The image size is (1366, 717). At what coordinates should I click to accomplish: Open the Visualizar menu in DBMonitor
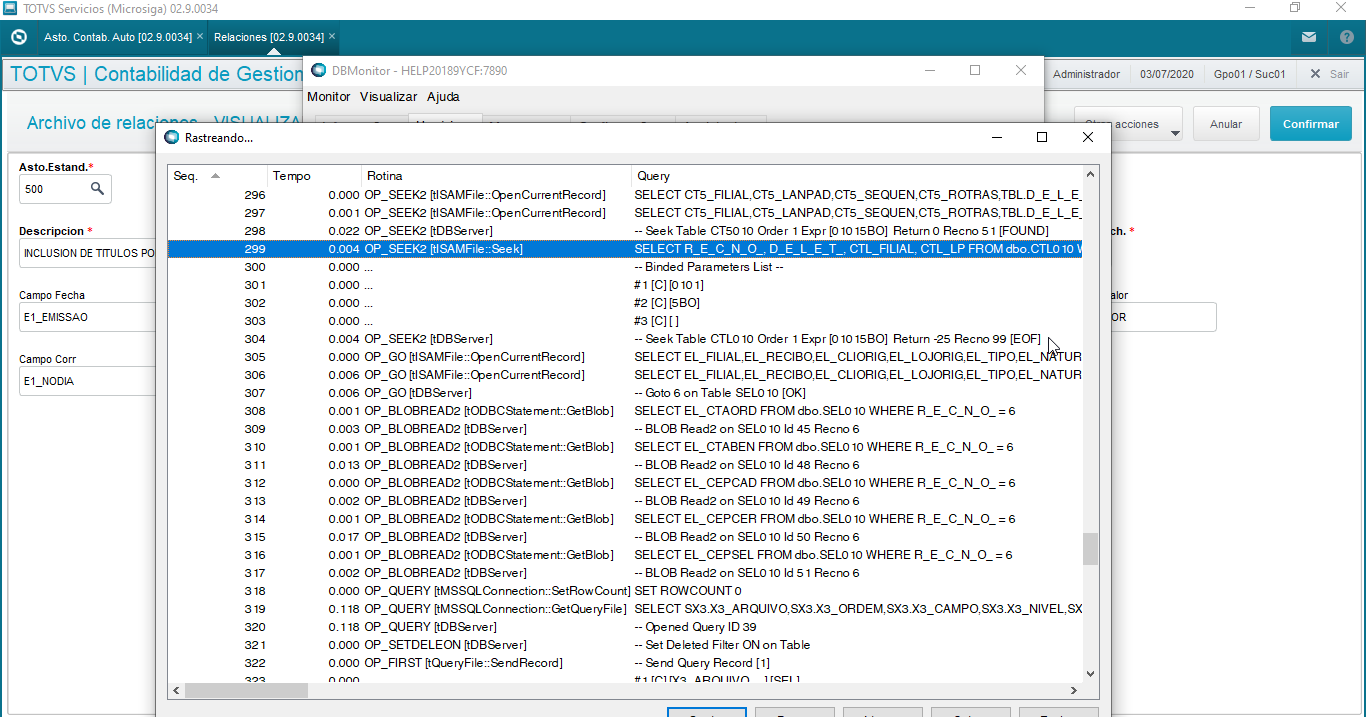pyautogui.click(x=388, y=97)
